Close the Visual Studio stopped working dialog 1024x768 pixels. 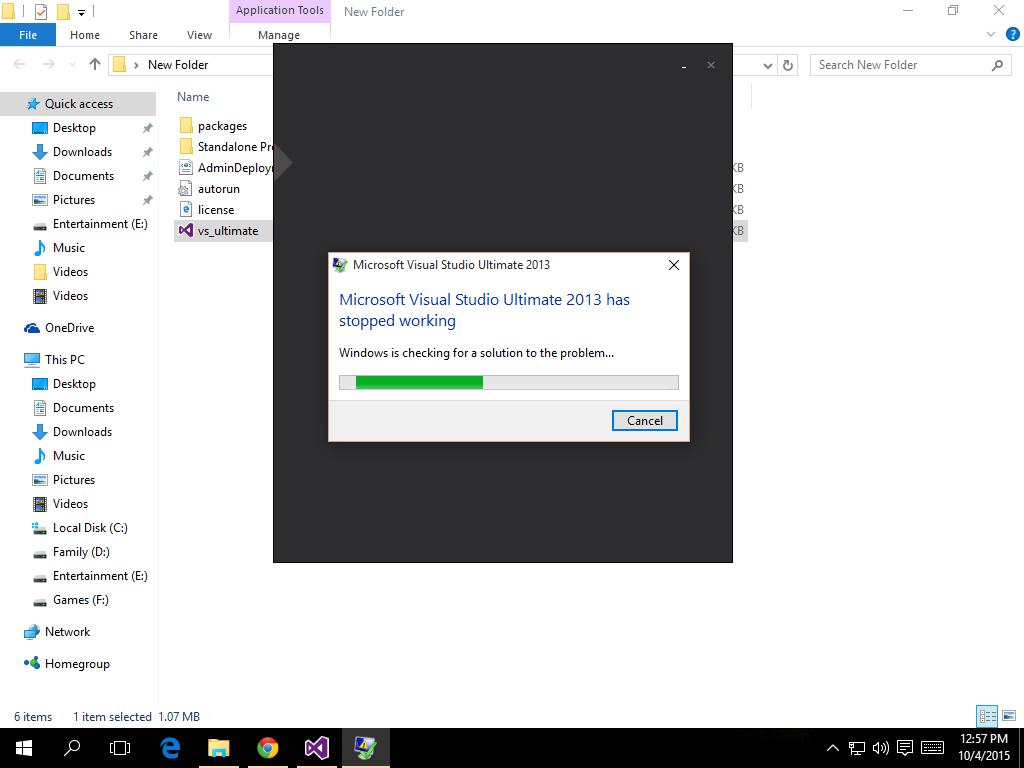tap(674, 265)
